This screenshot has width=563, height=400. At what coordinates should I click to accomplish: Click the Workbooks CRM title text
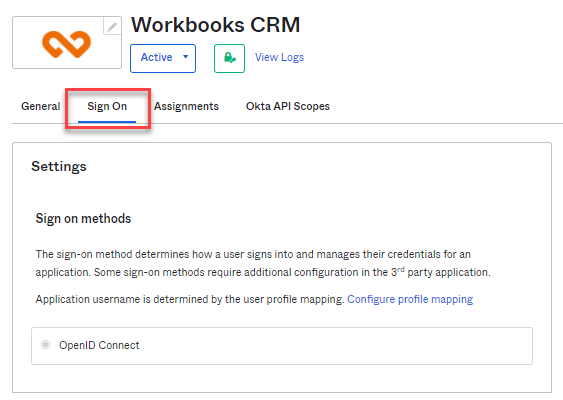(215, 25)
